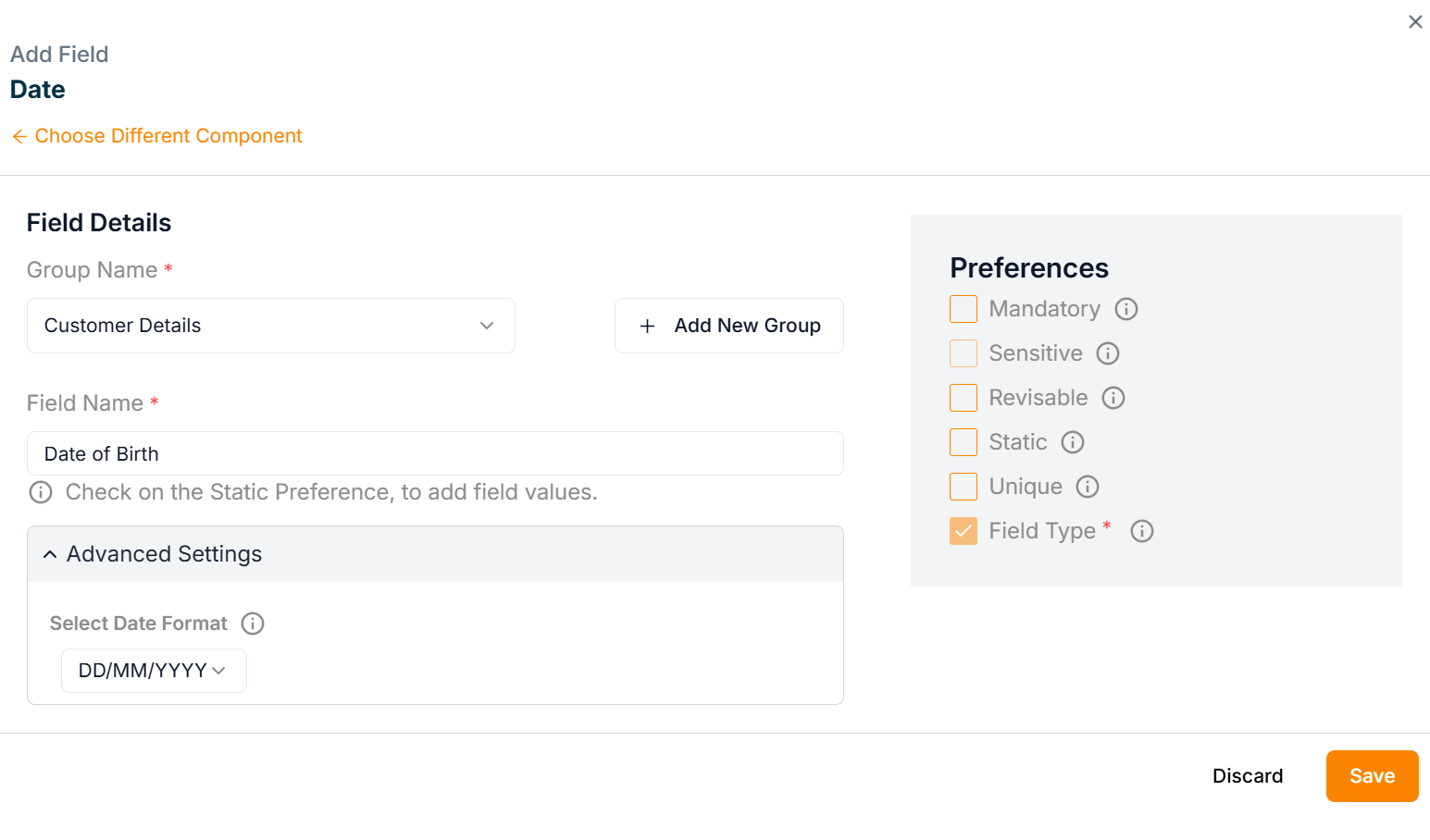Check the Static preference checkbox
The width and height of the screenshot is (1430, 840).
click(963, 442)
